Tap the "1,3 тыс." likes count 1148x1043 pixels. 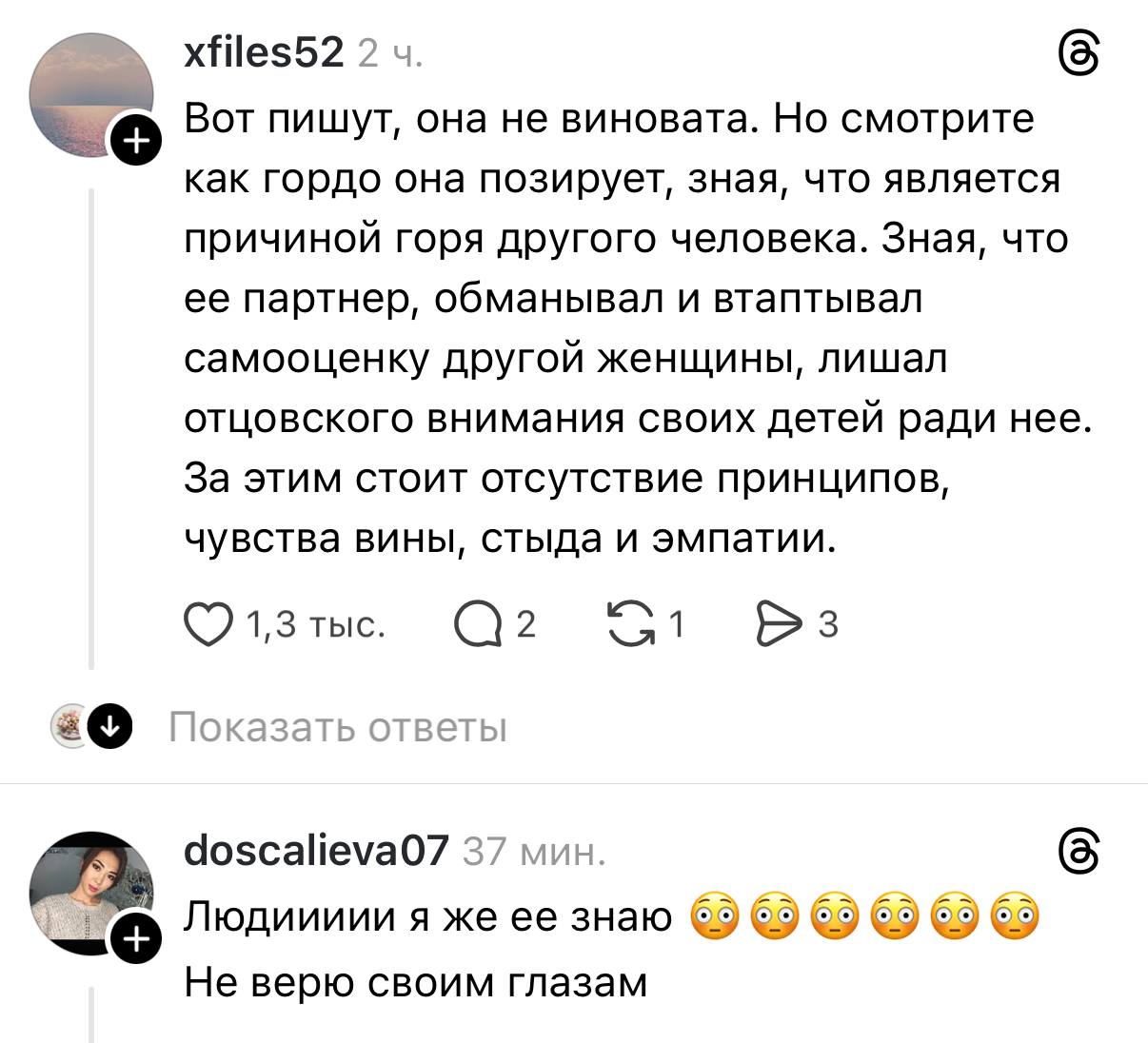pyautogui.click(x=315, y=624)
